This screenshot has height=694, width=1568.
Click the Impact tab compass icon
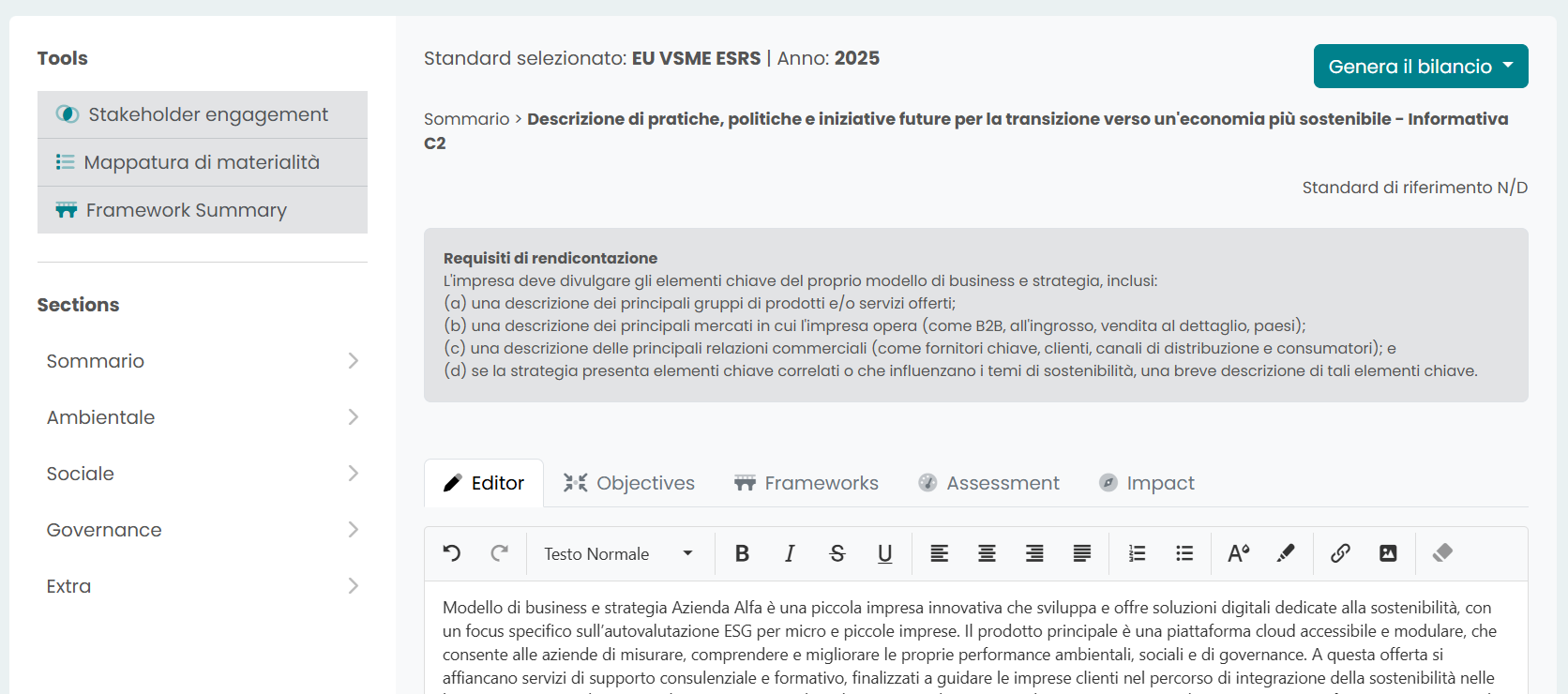click(x=1108, y=483)
